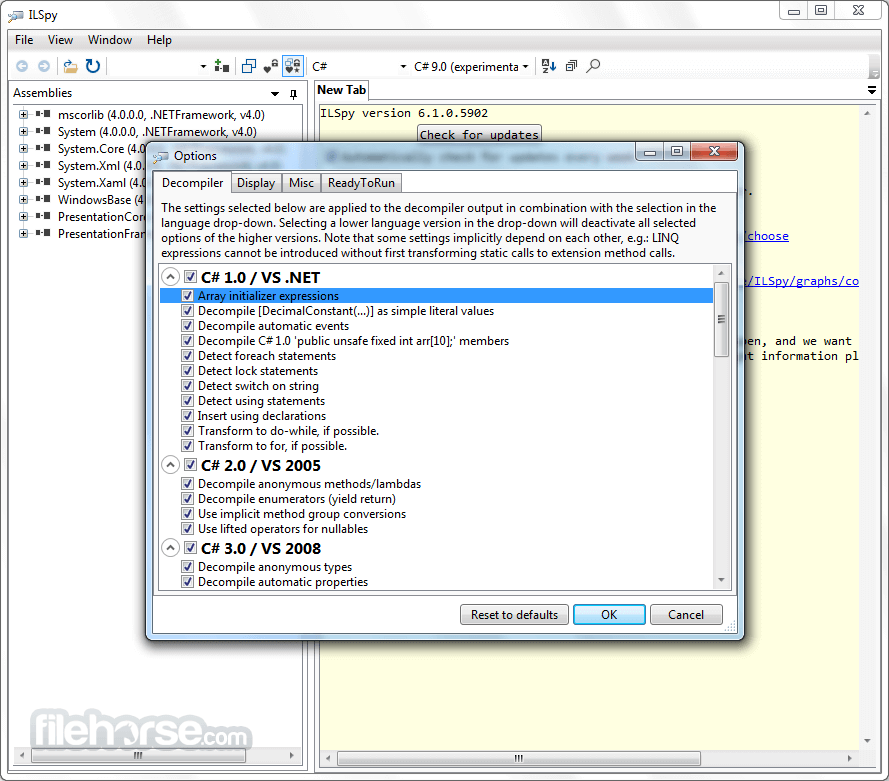Image resolution: width=889 pixels, height=781 pixels.
Task: Click the Open file folder icon
Action: [x=70, y=66]
